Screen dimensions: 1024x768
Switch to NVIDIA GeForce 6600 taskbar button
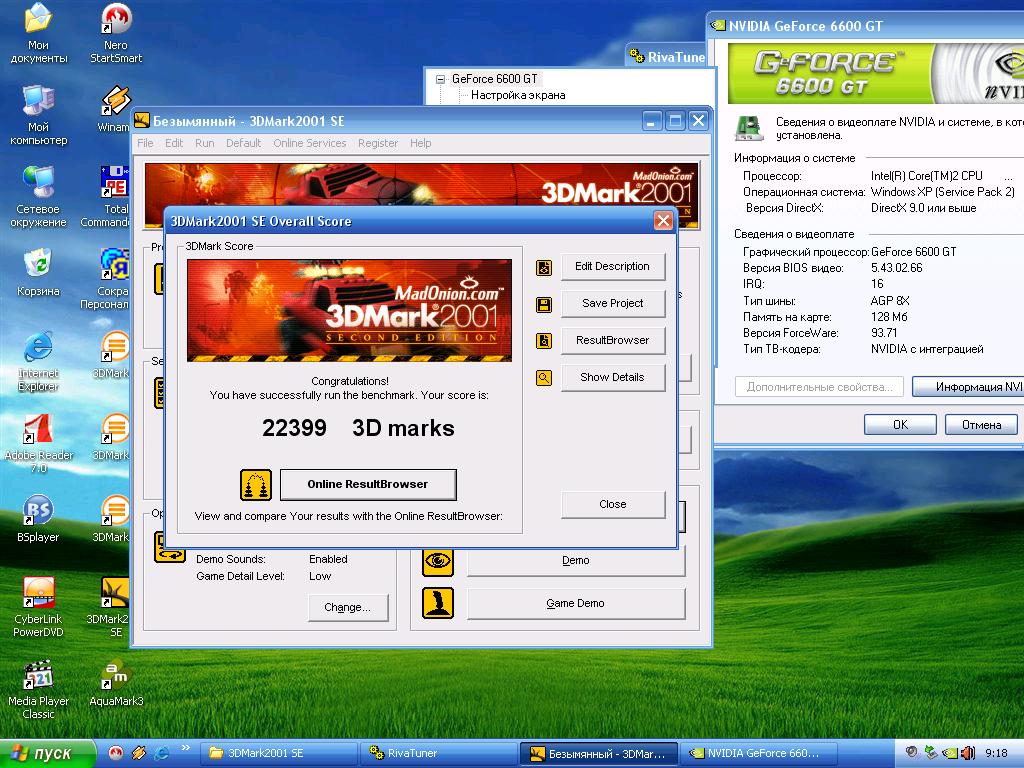[759, 754]
